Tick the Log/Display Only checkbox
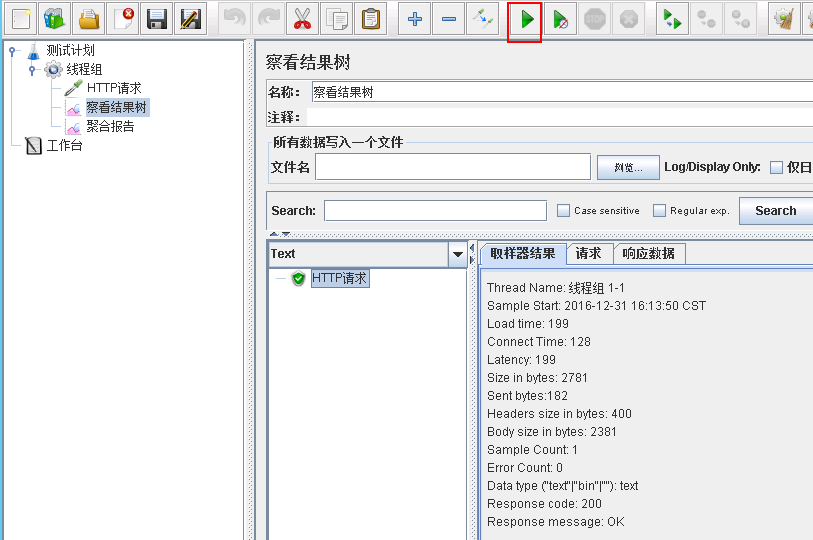The image size is (813, 540). coord(776,168)
